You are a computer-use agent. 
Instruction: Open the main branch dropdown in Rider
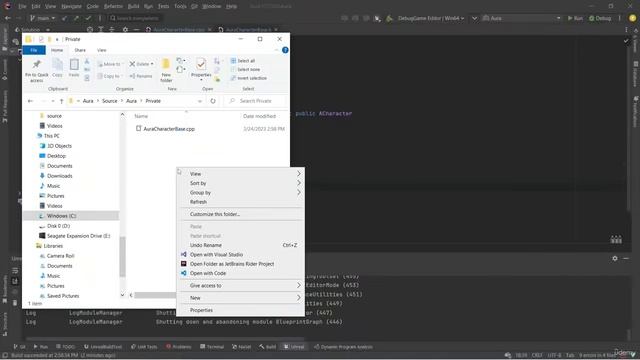tap(42, 18)
